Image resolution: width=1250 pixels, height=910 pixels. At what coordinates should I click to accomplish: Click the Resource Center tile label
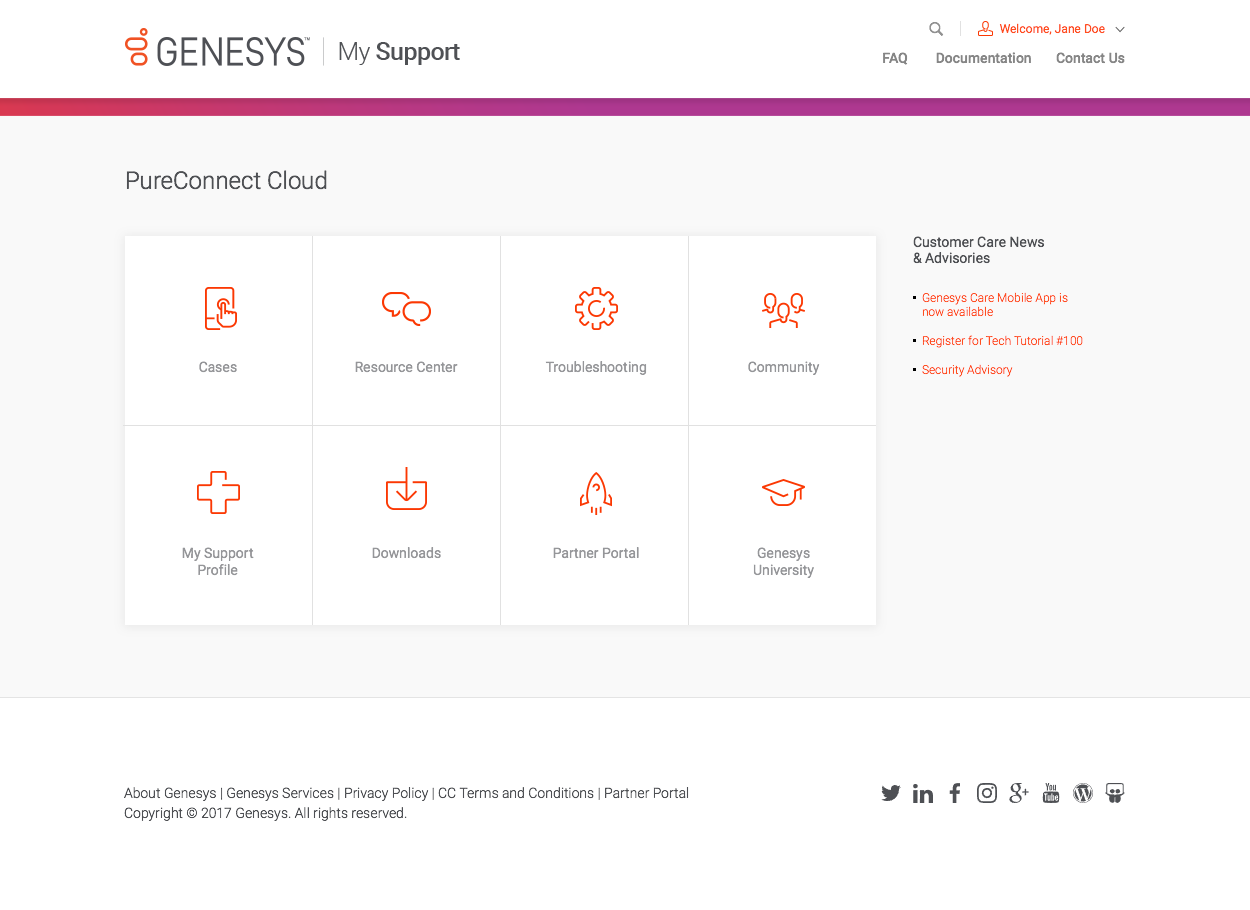pyautogui.click(x=406, y=367)
